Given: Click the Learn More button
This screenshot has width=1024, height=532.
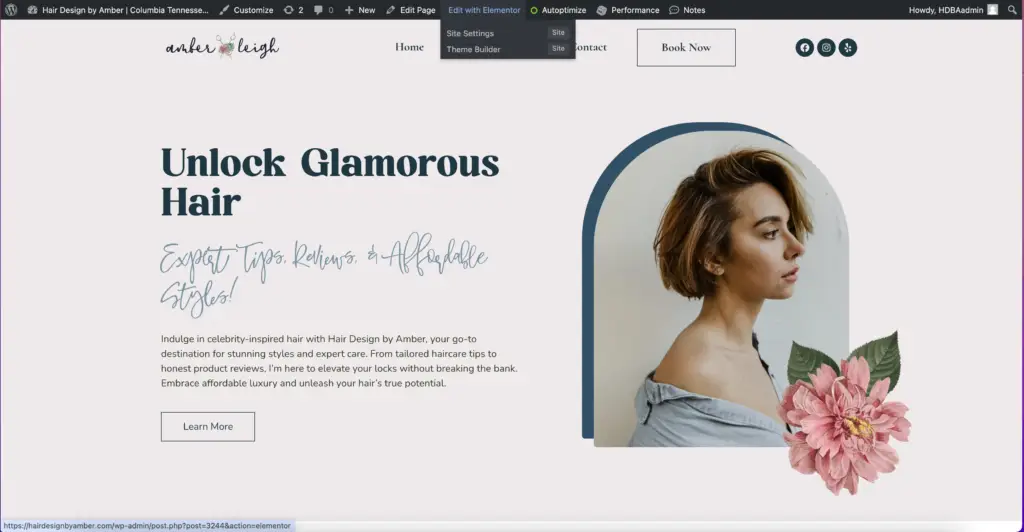Looking at the screenshot, I should point(208,427).
